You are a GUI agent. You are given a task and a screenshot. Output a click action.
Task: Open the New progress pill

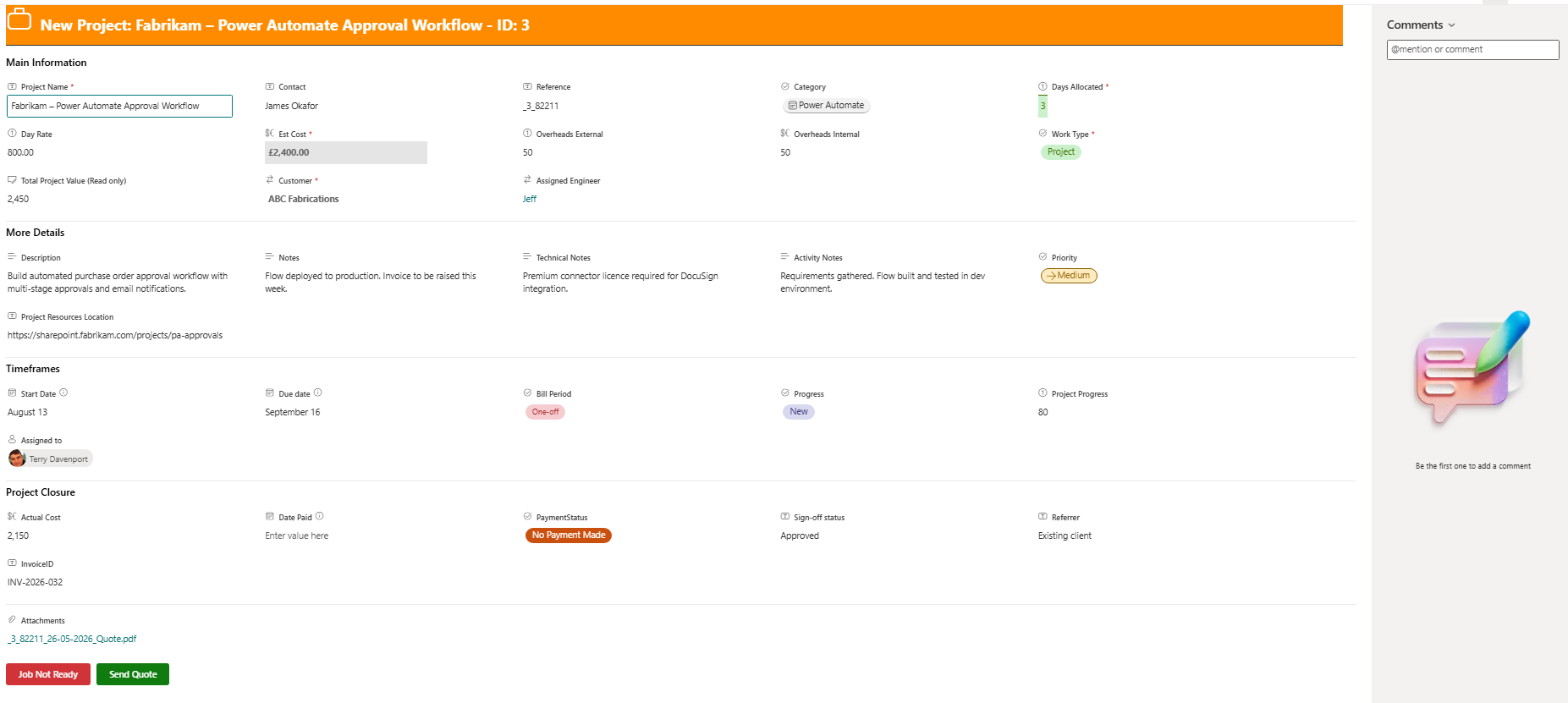pyautogui.click(x=799, y=412)
